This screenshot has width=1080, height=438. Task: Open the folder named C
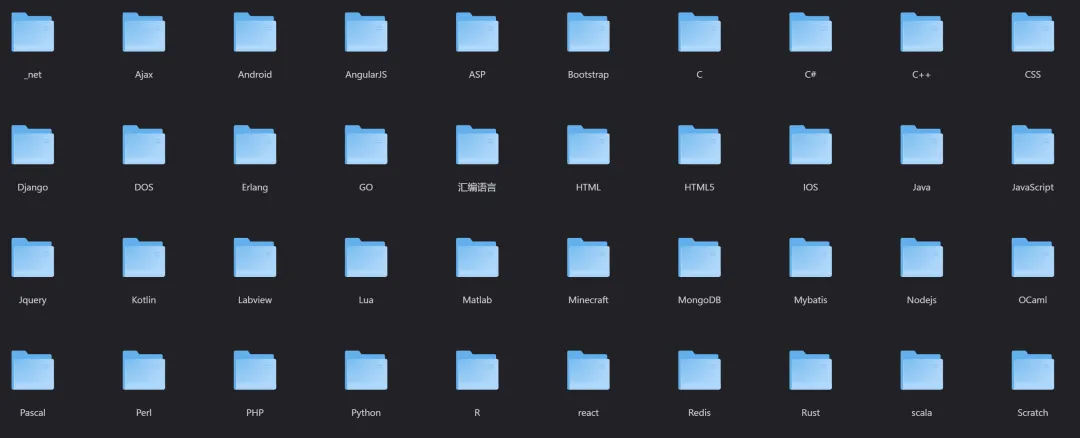tap(699, 32)
